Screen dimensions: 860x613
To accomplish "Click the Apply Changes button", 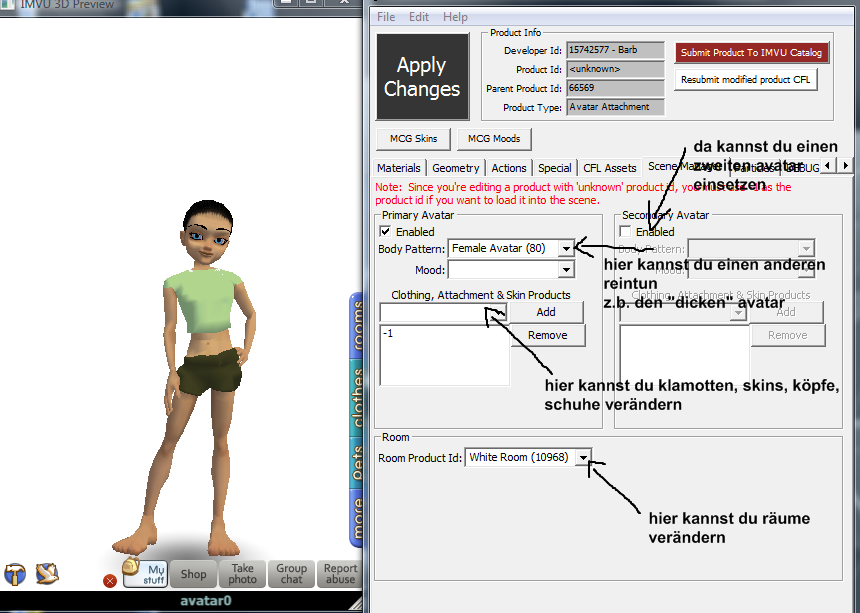I will tap(422, 77).
